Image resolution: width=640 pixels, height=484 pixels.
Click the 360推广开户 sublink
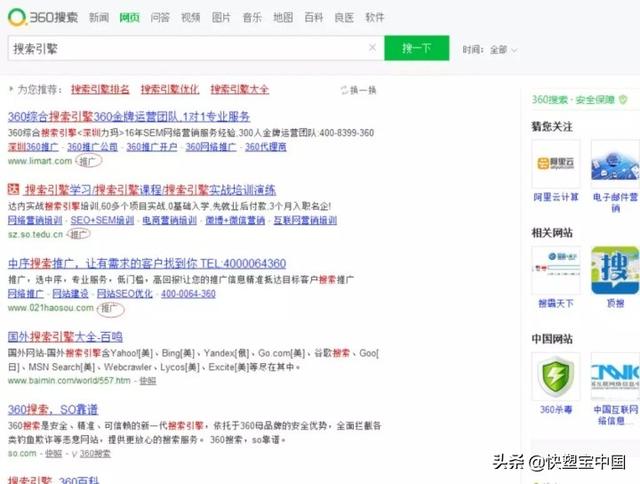(x=152, y=147)
